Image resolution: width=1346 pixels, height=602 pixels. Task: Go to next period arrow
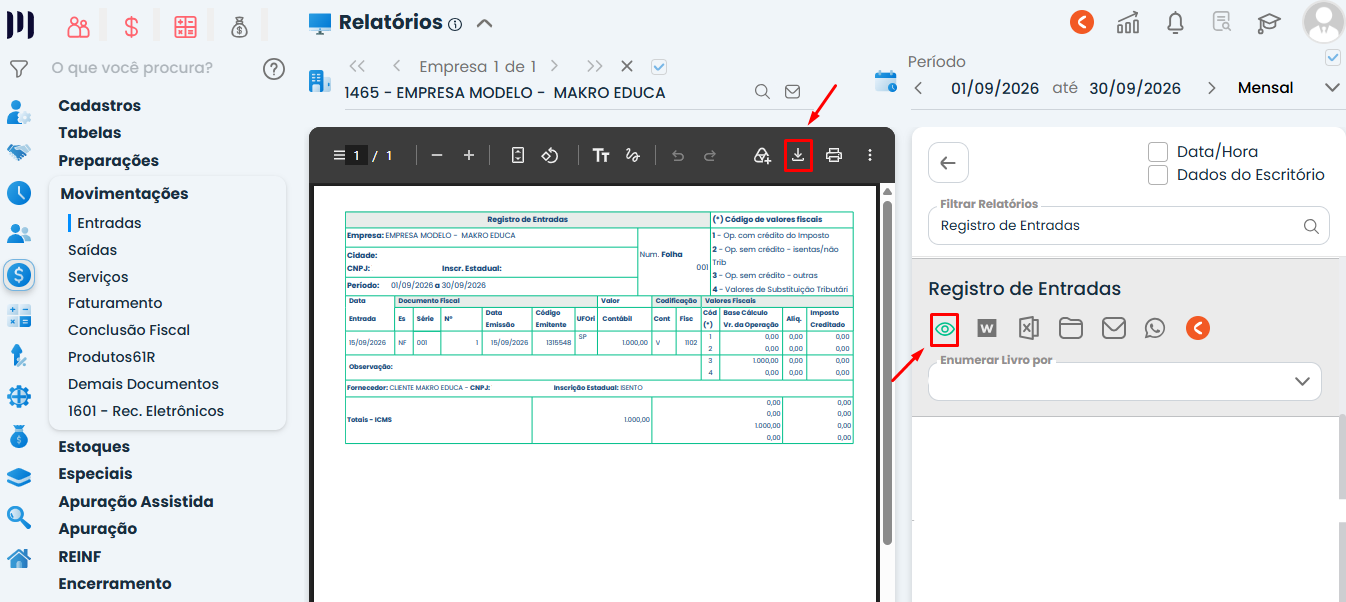tap(1212, 88)
